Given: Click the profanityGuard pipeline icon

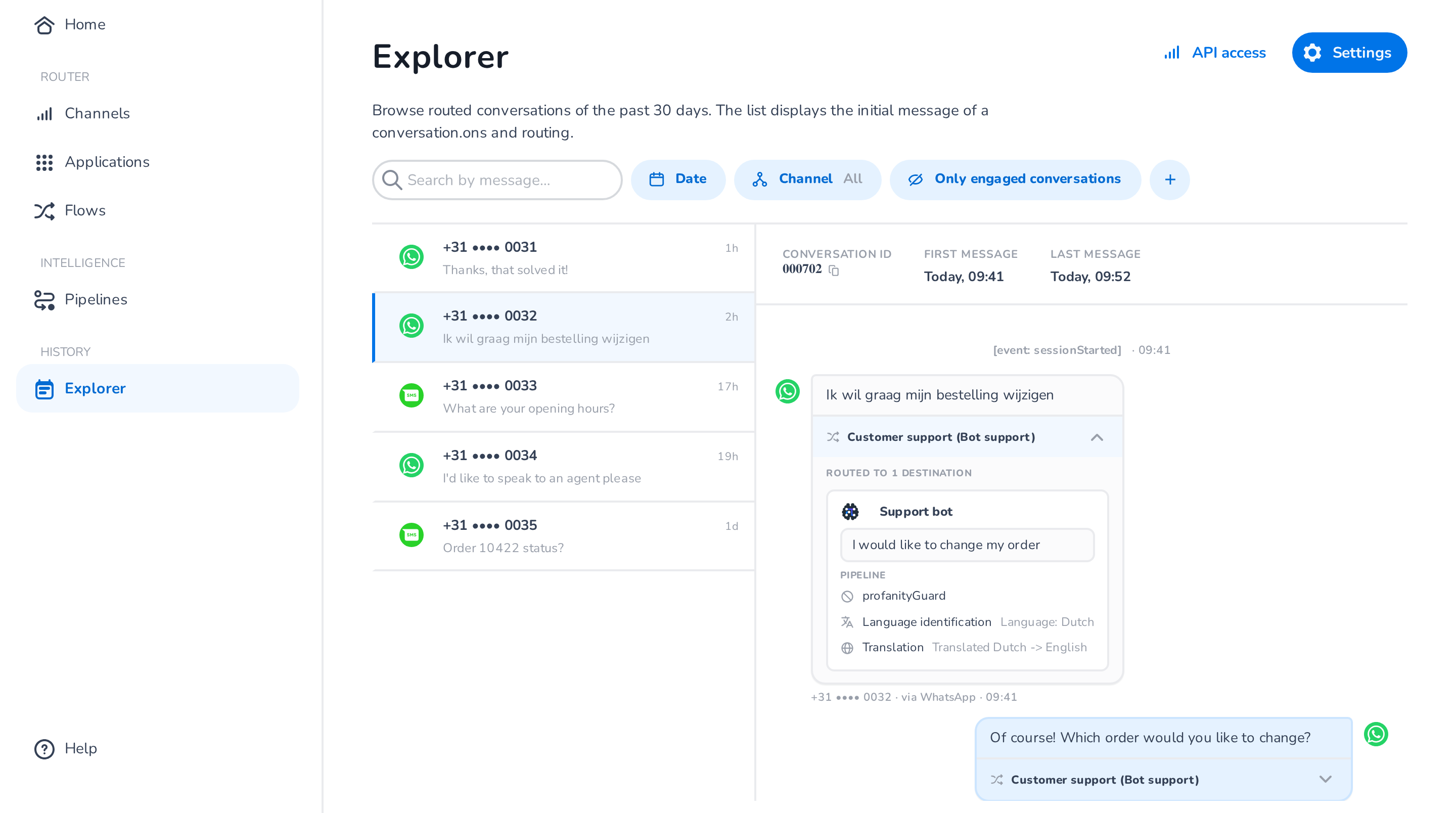Looking at the screenshot, I should (x=847, y=597).
